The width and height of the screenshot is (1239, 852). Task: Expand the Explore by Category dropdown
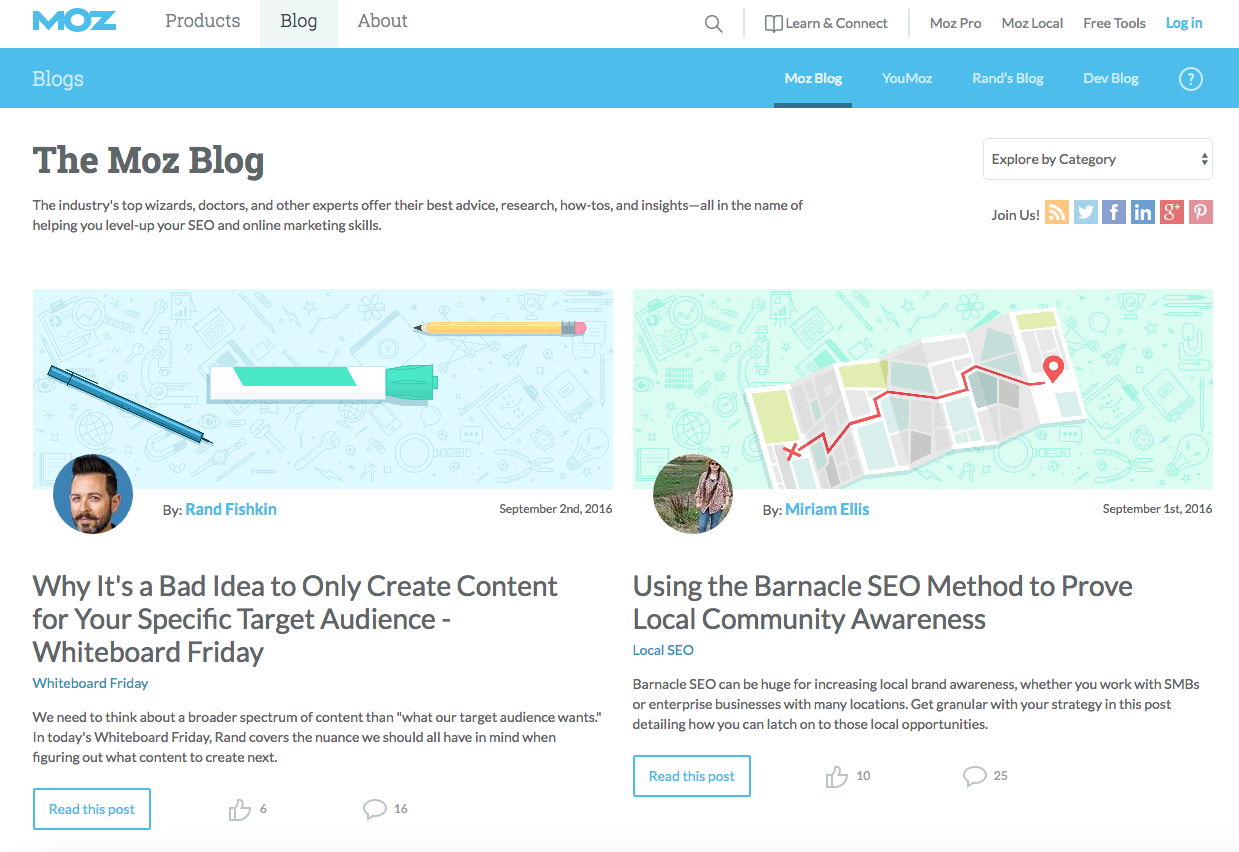[x=1097, y=159]
